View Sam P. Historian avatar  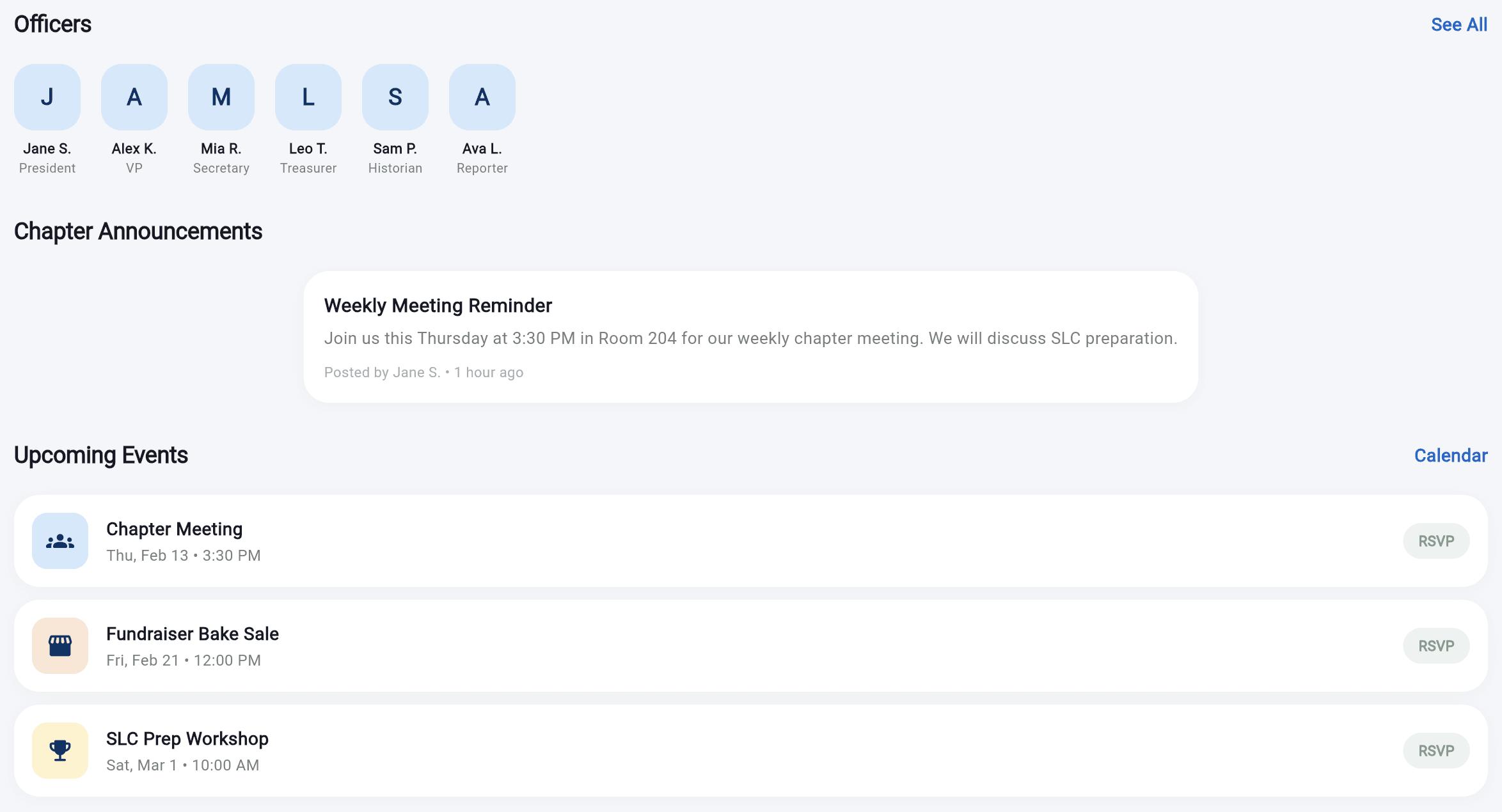[395, 97]
